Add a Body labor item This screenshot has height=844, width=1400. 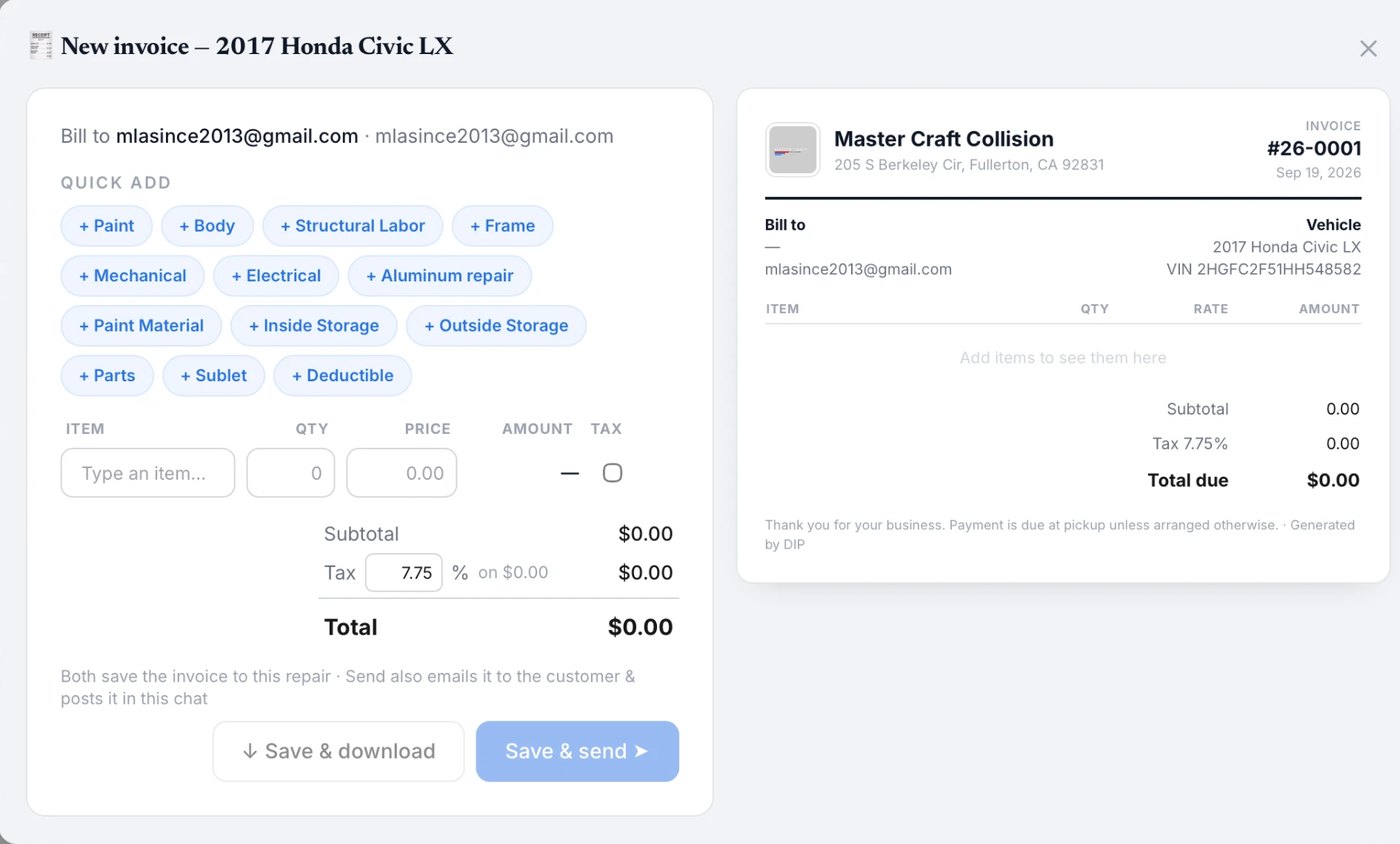click(207, 226)
